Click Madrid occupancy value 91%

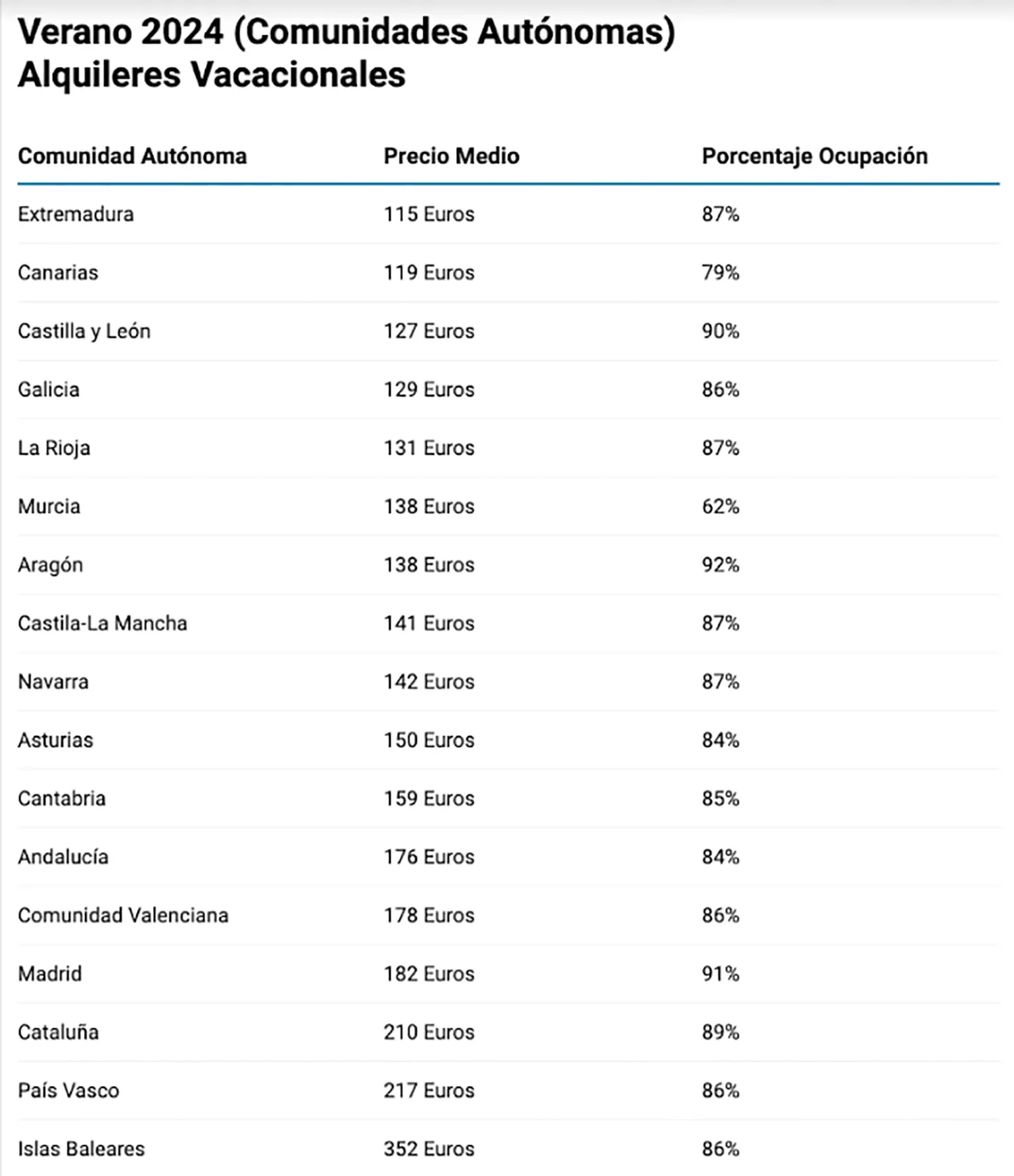click(720, 974)
